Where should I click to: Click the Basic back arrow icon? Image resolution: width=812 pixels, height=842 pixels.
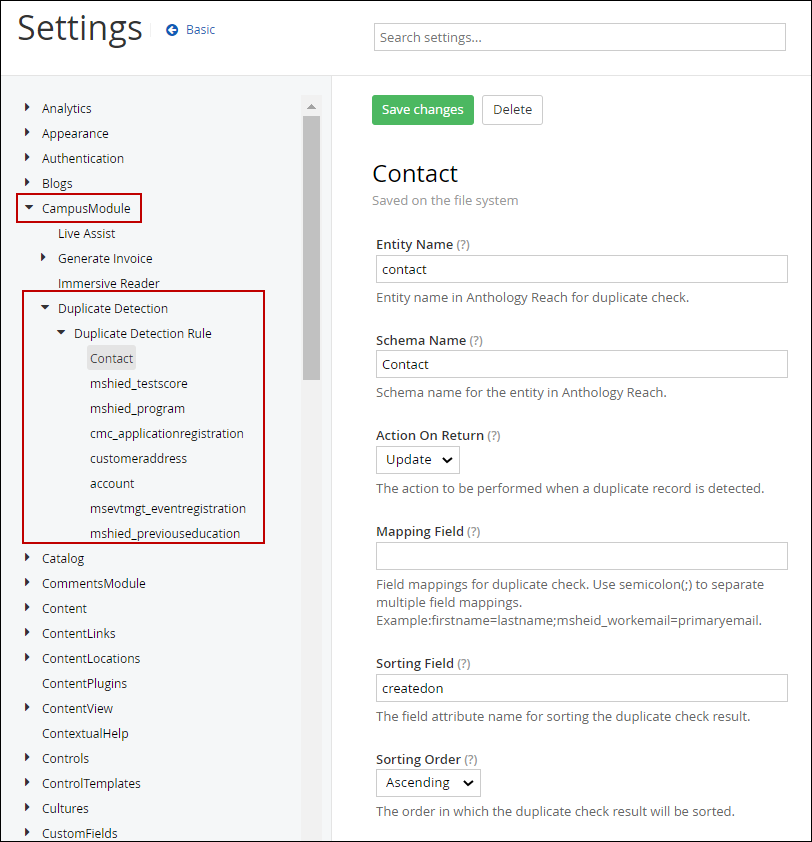[x=172, y=30]
